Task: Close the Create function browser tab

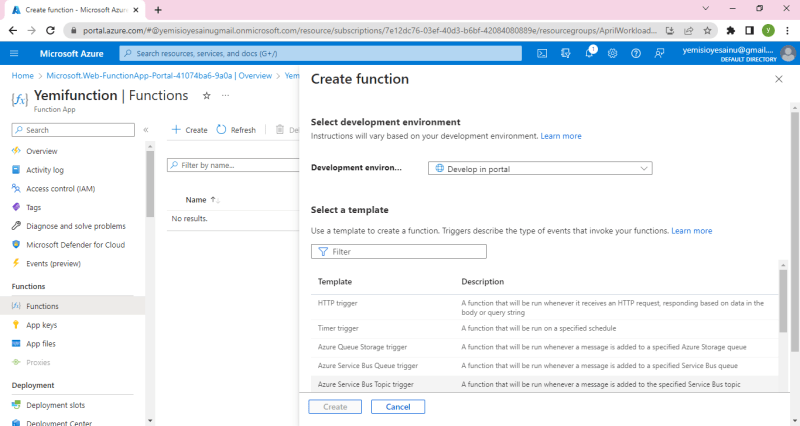Action: coord(136,10)
